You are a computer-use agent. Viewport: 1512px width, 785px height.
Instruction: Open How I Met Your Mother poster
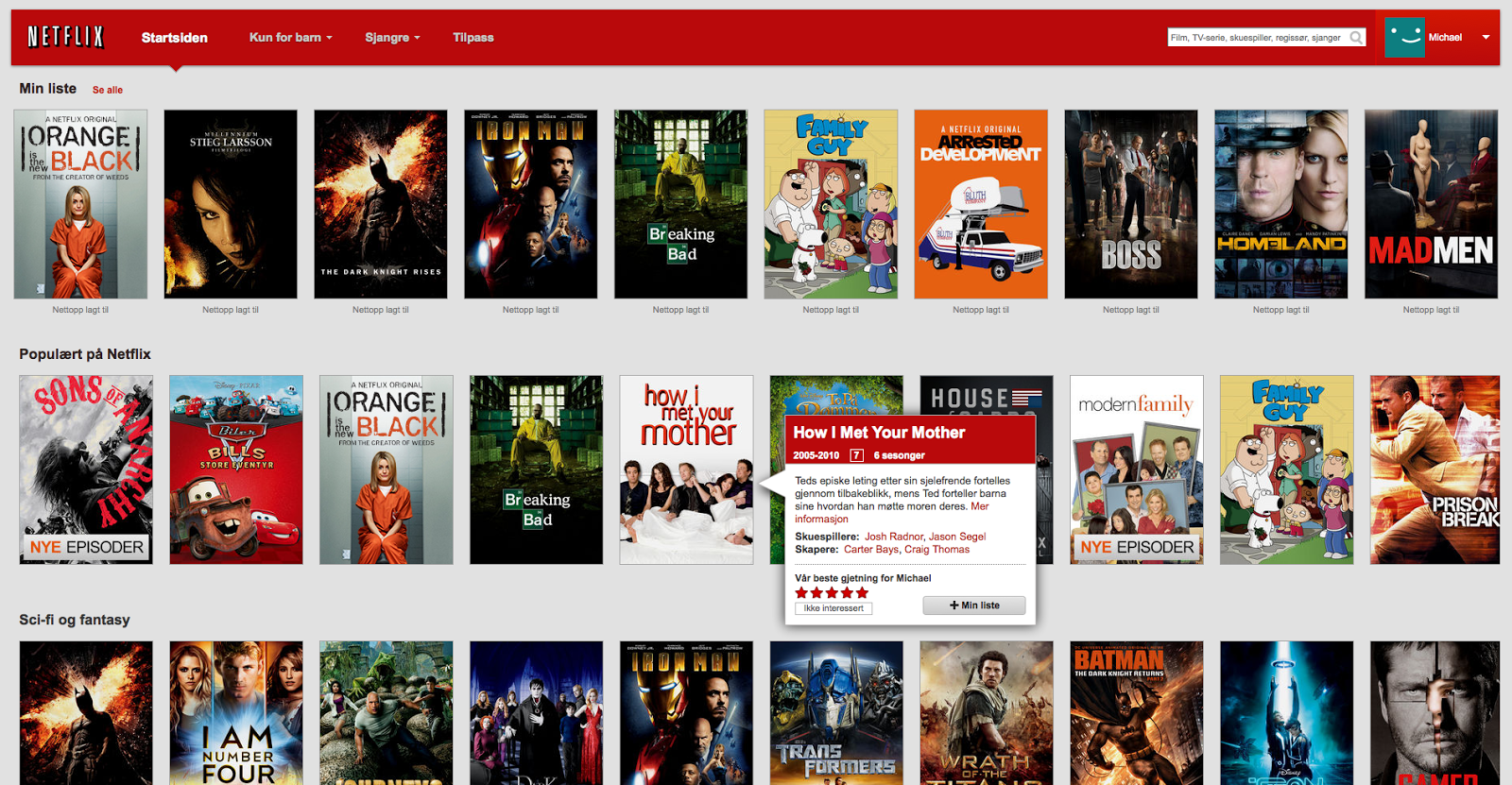pos(686,469)
